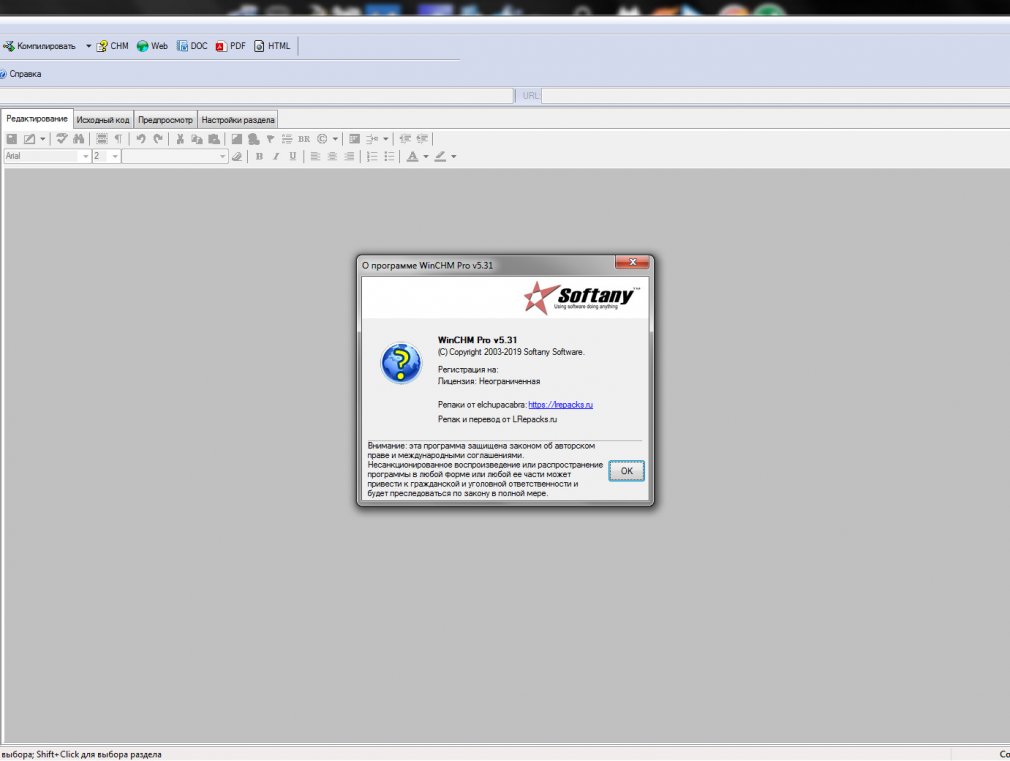1010x761 pixels.
Task: Insert a horizontal line icon
Action: [287, 139]
